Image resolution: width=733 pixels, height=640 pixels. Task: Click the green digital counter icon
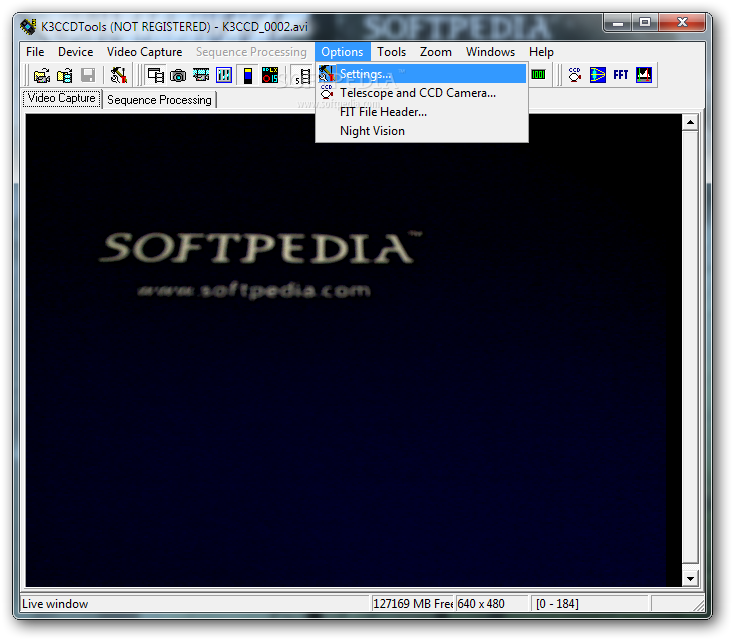point(539,75)
